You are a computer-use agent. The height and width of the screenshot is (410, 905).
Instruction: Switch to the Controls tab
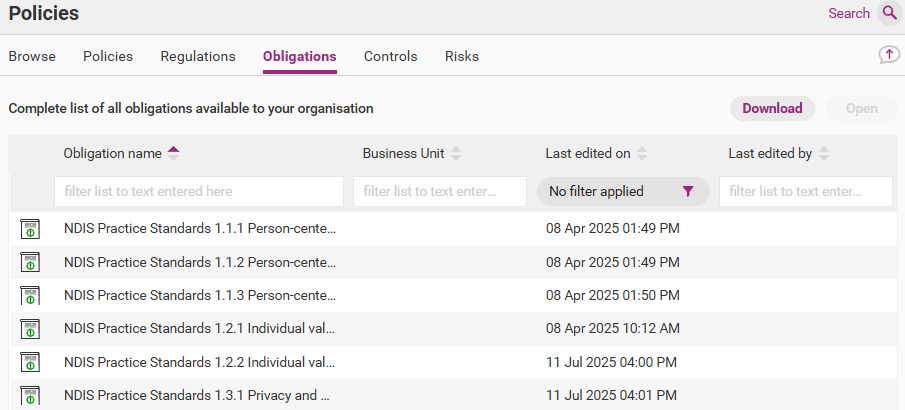pos(391,57)
